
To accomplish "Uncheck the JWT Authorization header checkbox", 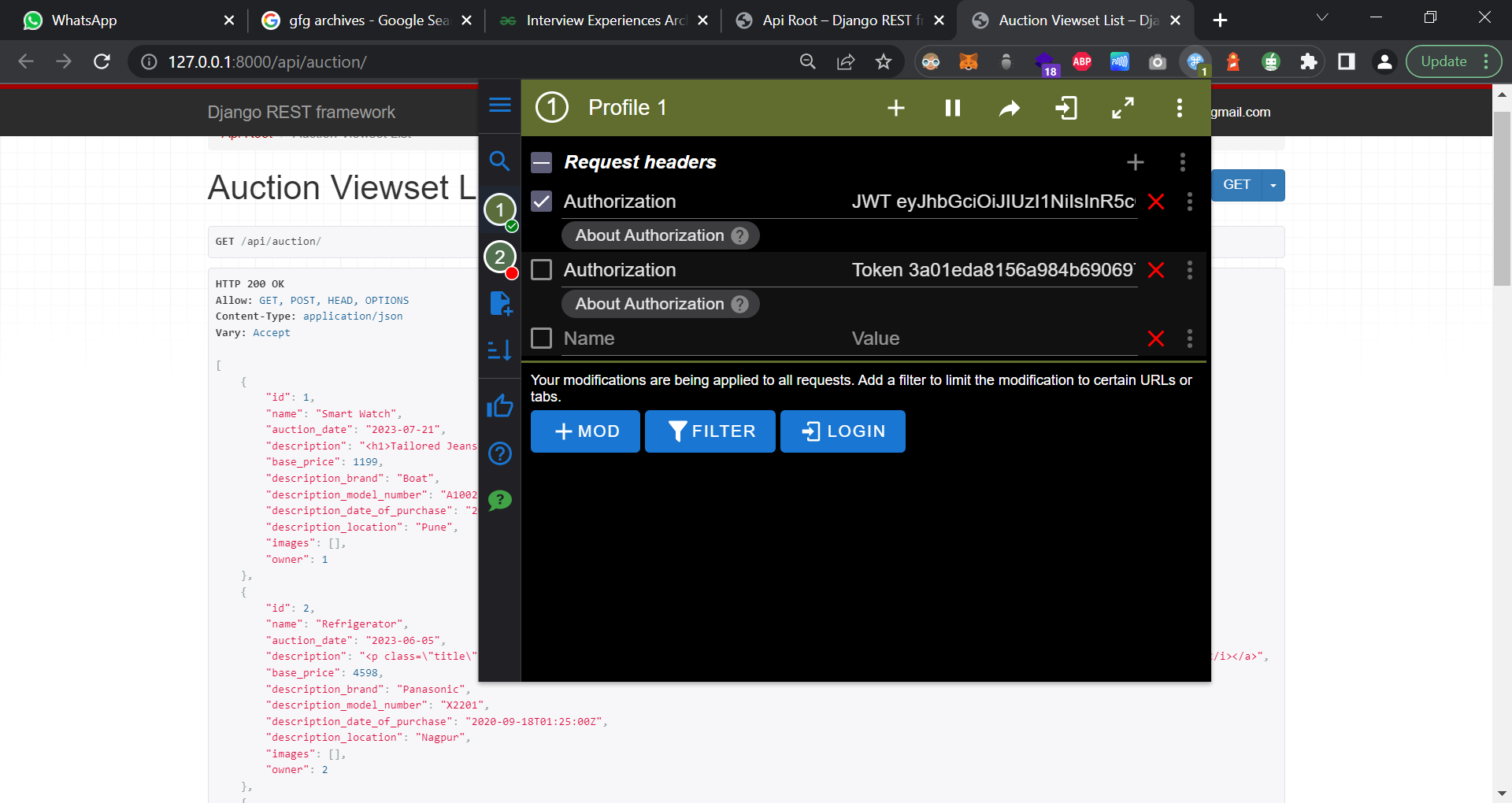I will (542, 202).
